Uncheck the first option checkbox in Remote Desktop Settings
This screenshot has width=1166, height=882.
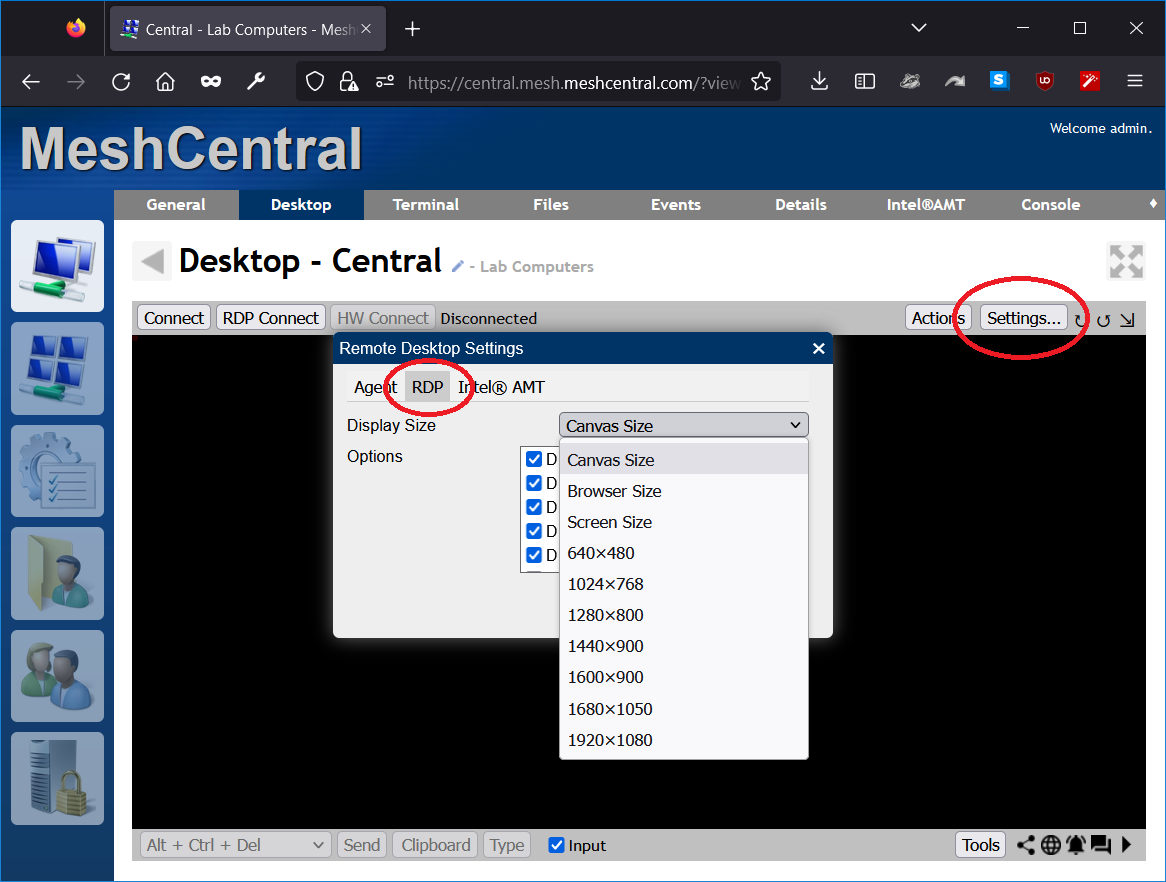pyautogui.click(x=534, y=459)
